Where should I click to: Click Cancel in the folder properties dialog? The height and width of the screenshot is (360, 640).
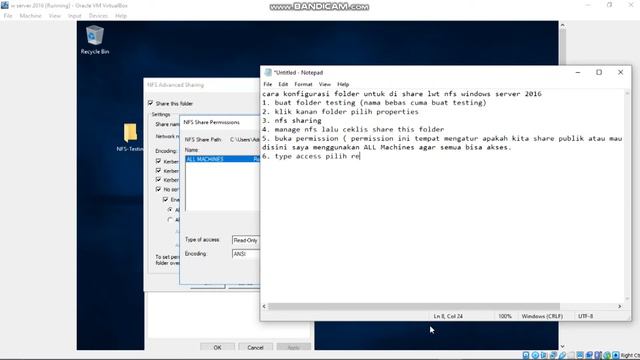click(x=256, y=347)
